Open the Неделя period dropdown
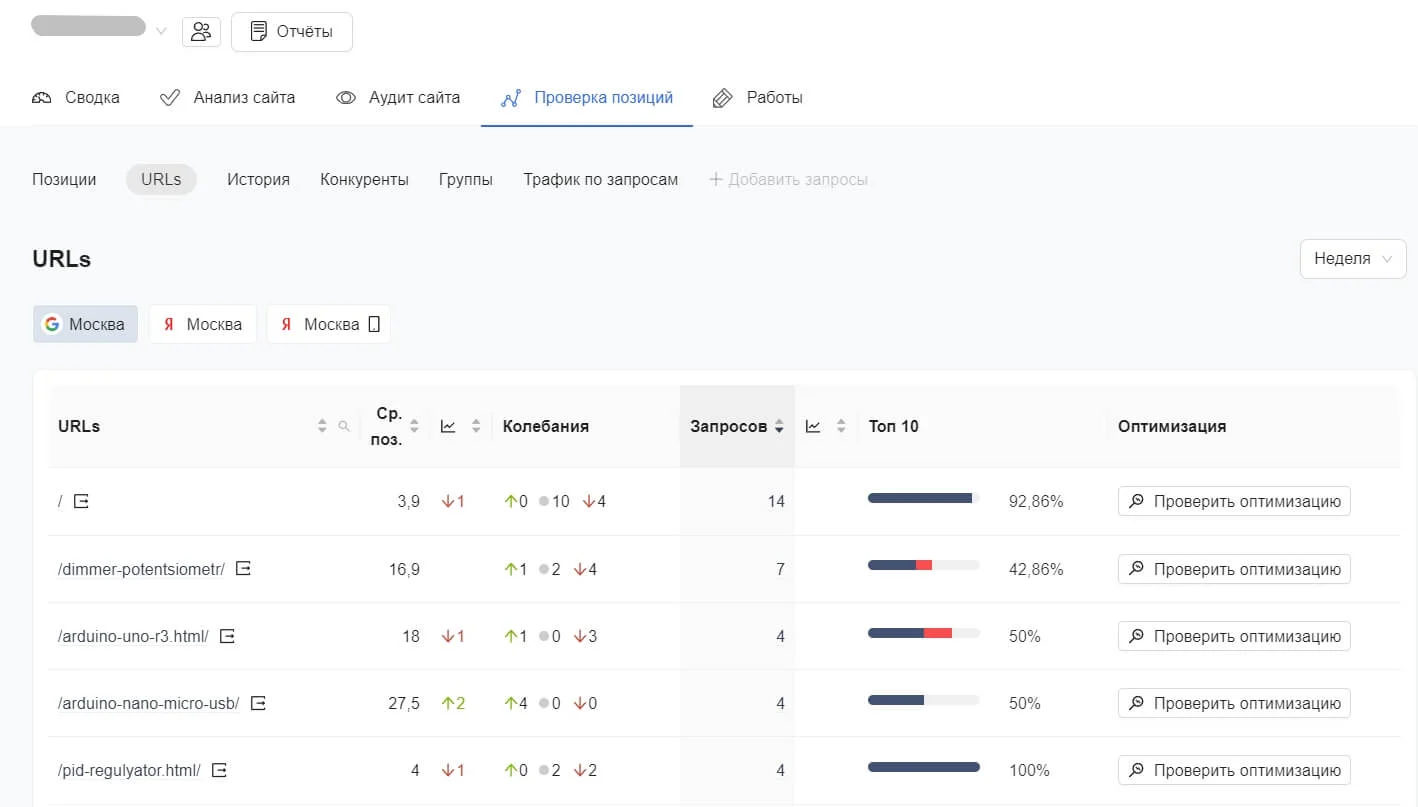 1352,258
